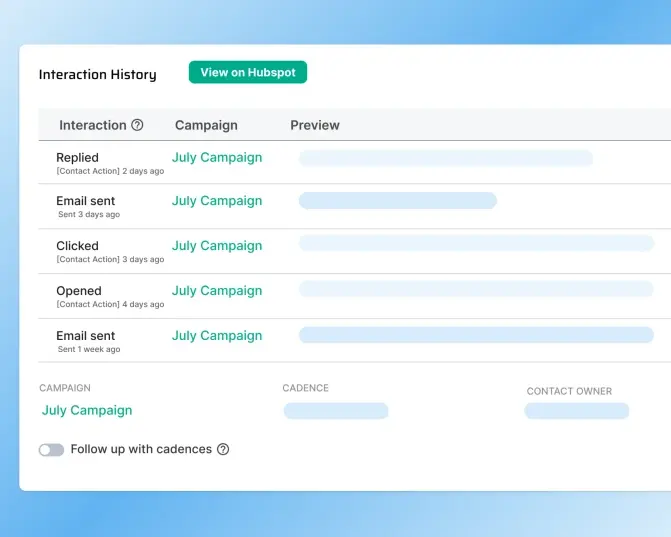
Task: Click the View on Hubspot button
Action: [248, 72]
